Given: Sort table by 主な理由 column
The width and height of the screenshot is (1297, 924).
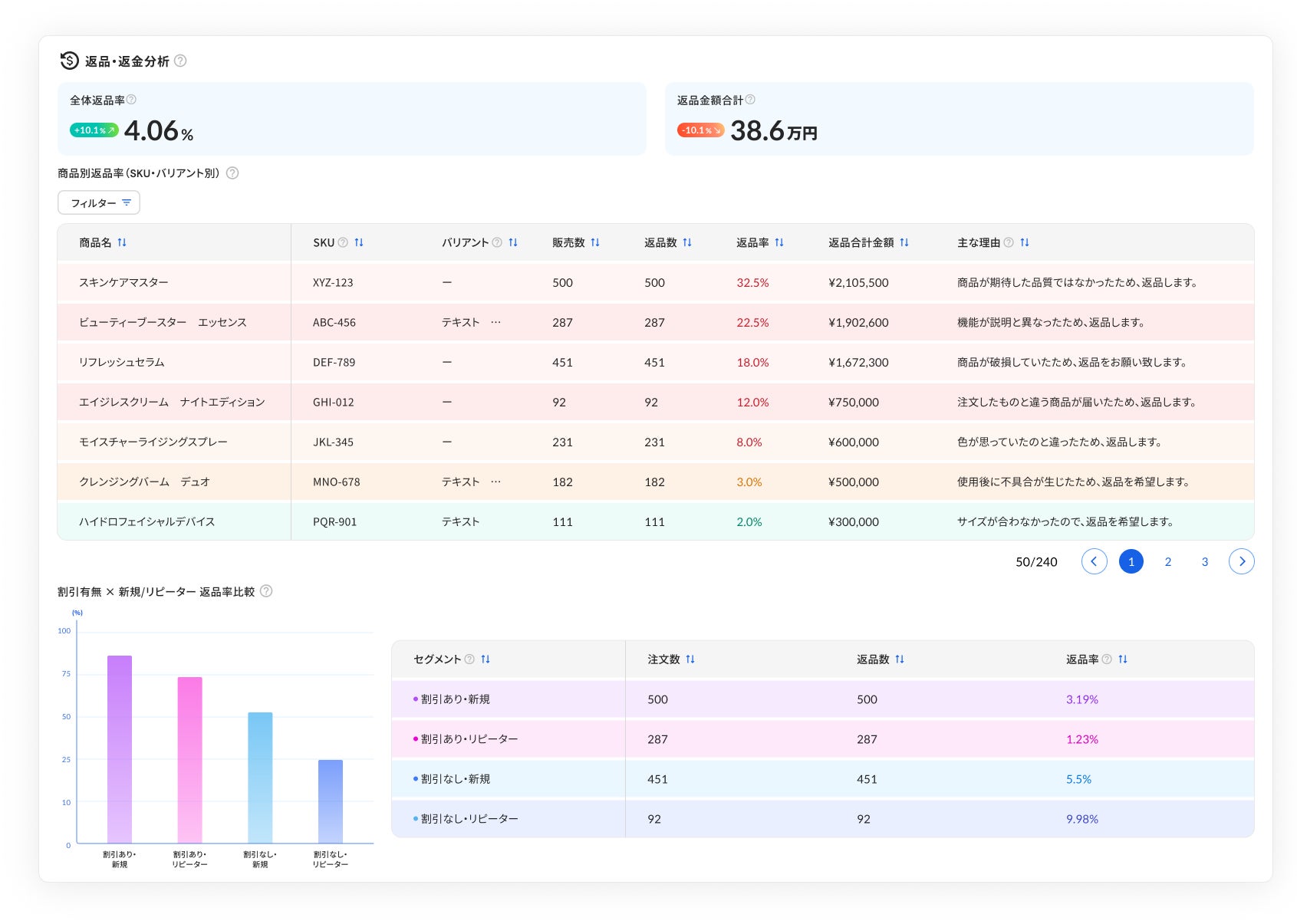Looking at the screenshot, I should point(1025,242).
